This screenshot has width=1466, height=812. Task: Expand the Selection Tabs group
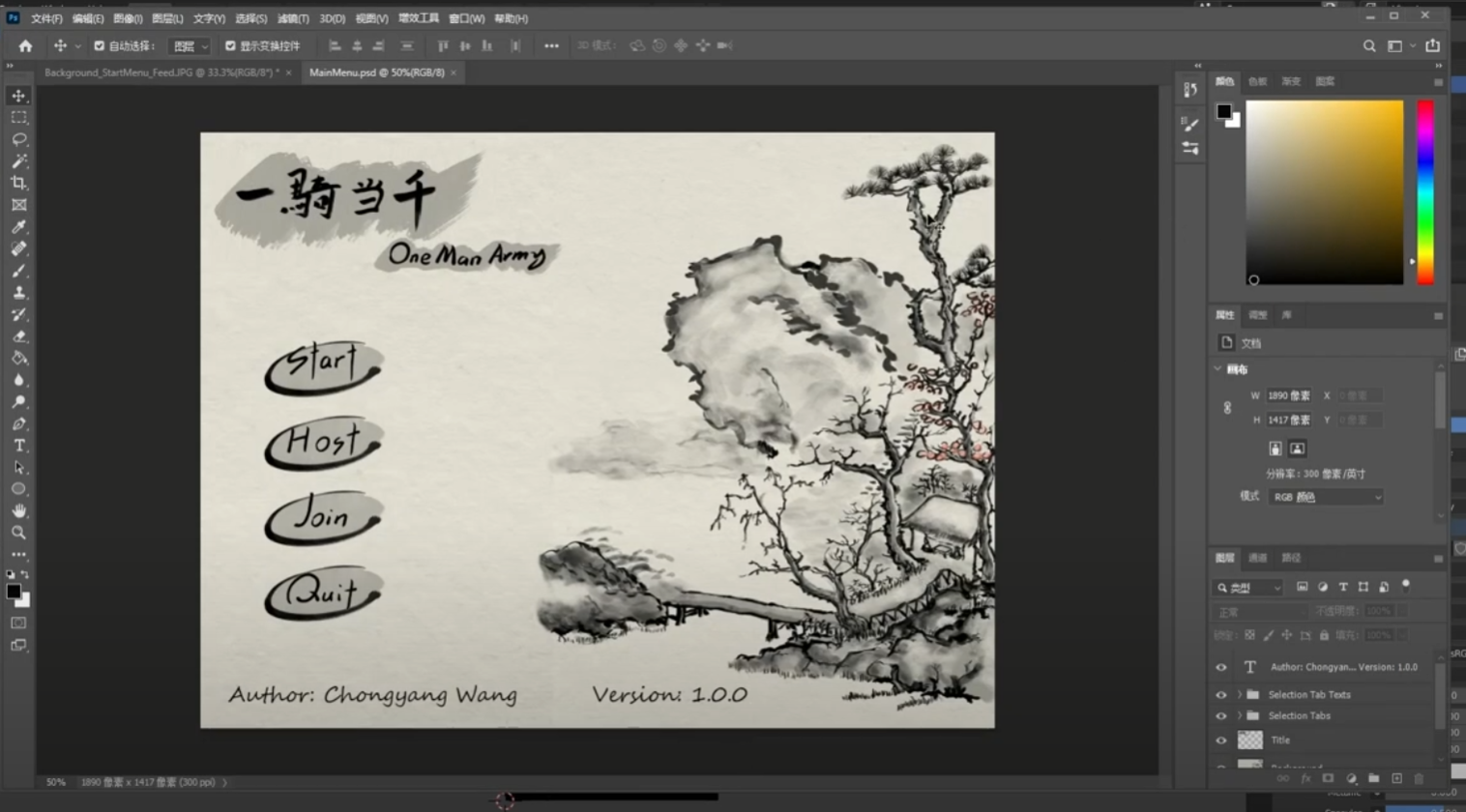coord(1239,716)
